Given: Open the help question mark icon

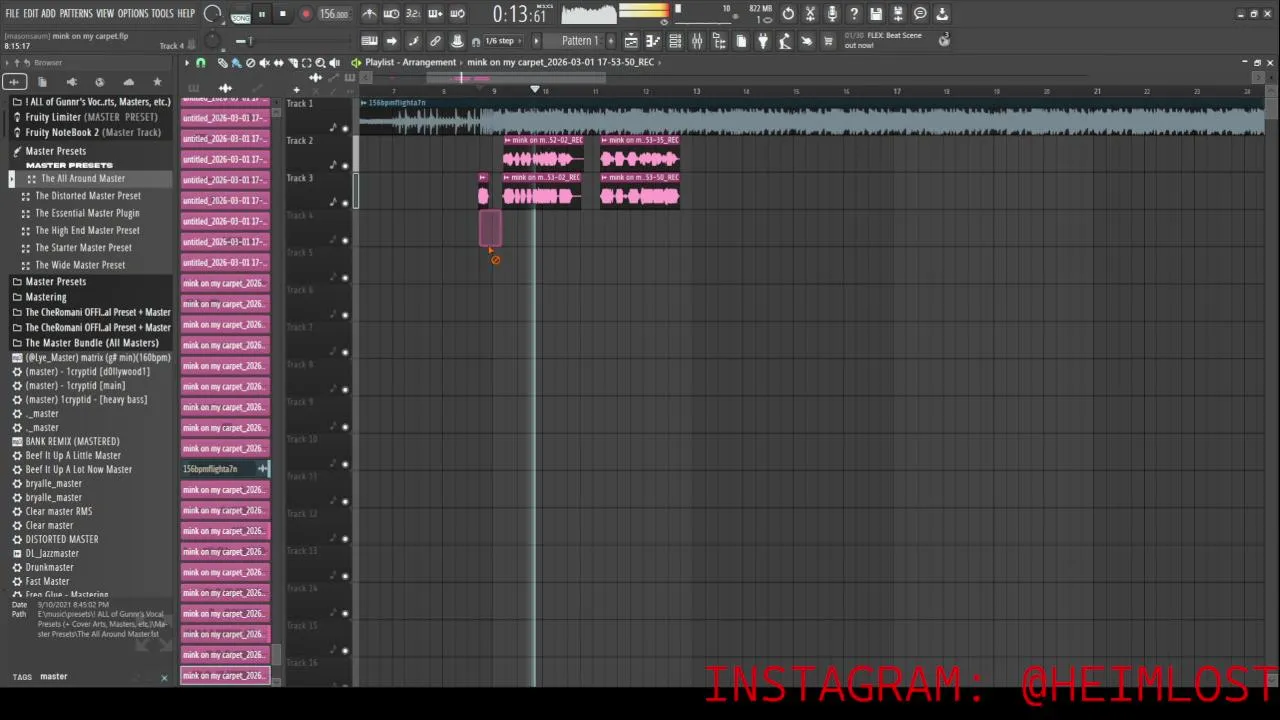Looking at the screenshot, I should [x=854, y=14].
